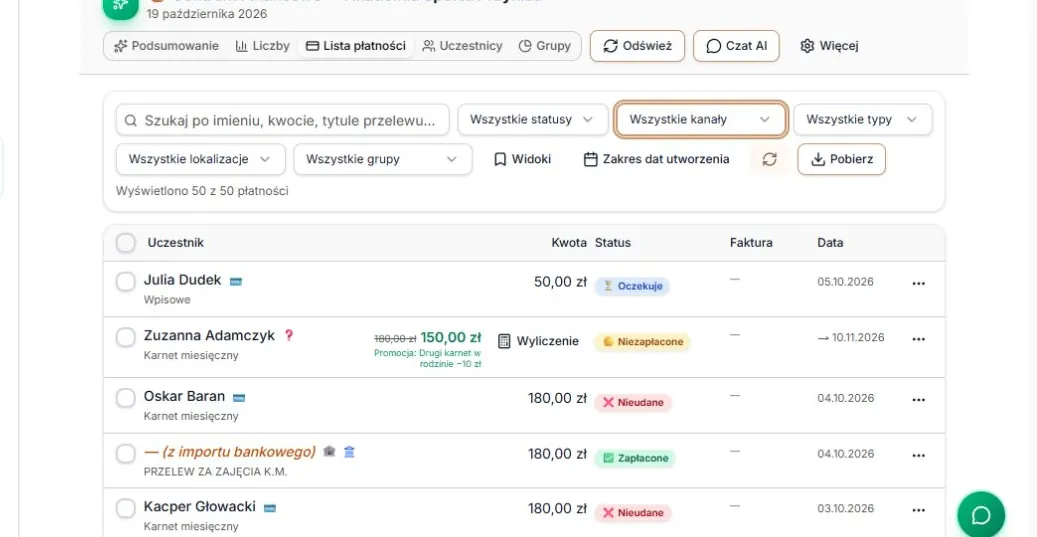Click the Faktura column header
The width and height of the screenshot is (1037, 537).
(751, 243)
